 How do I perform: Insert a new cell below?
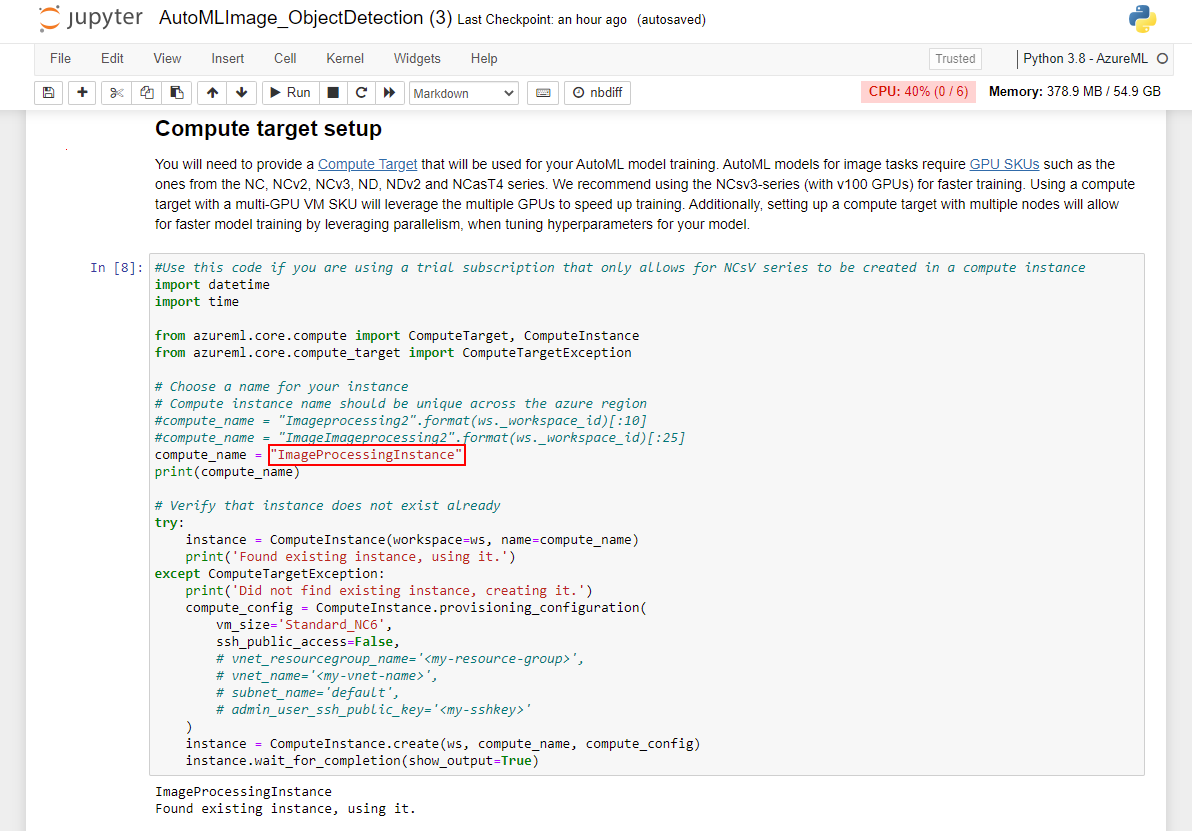(81, 92)
